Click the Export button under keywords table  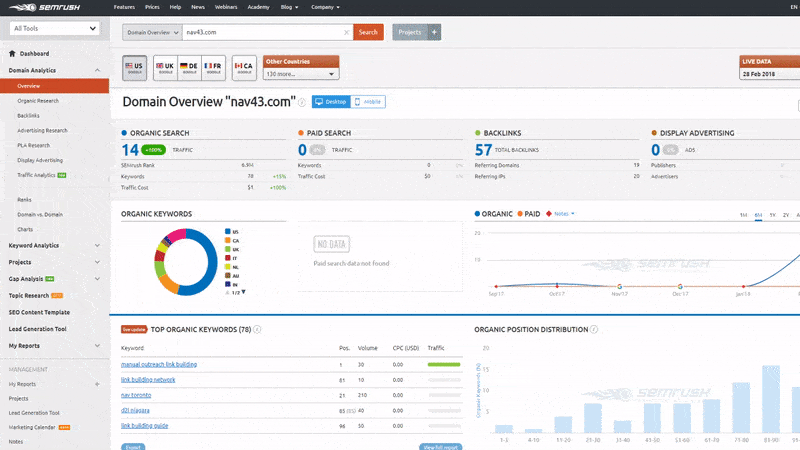point(133,447)
